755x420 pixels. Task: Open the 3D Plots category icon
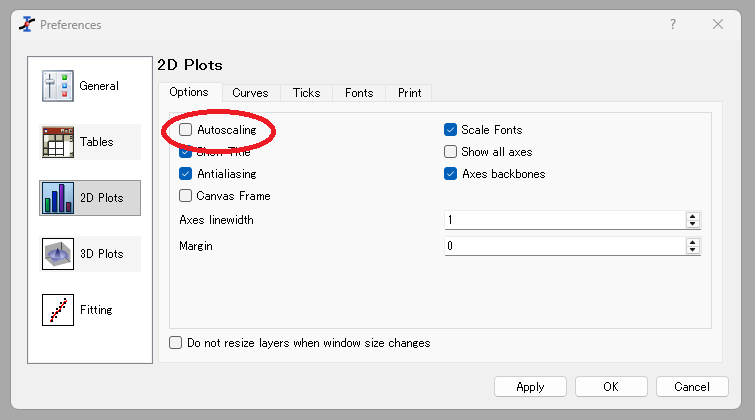point(59,254)
